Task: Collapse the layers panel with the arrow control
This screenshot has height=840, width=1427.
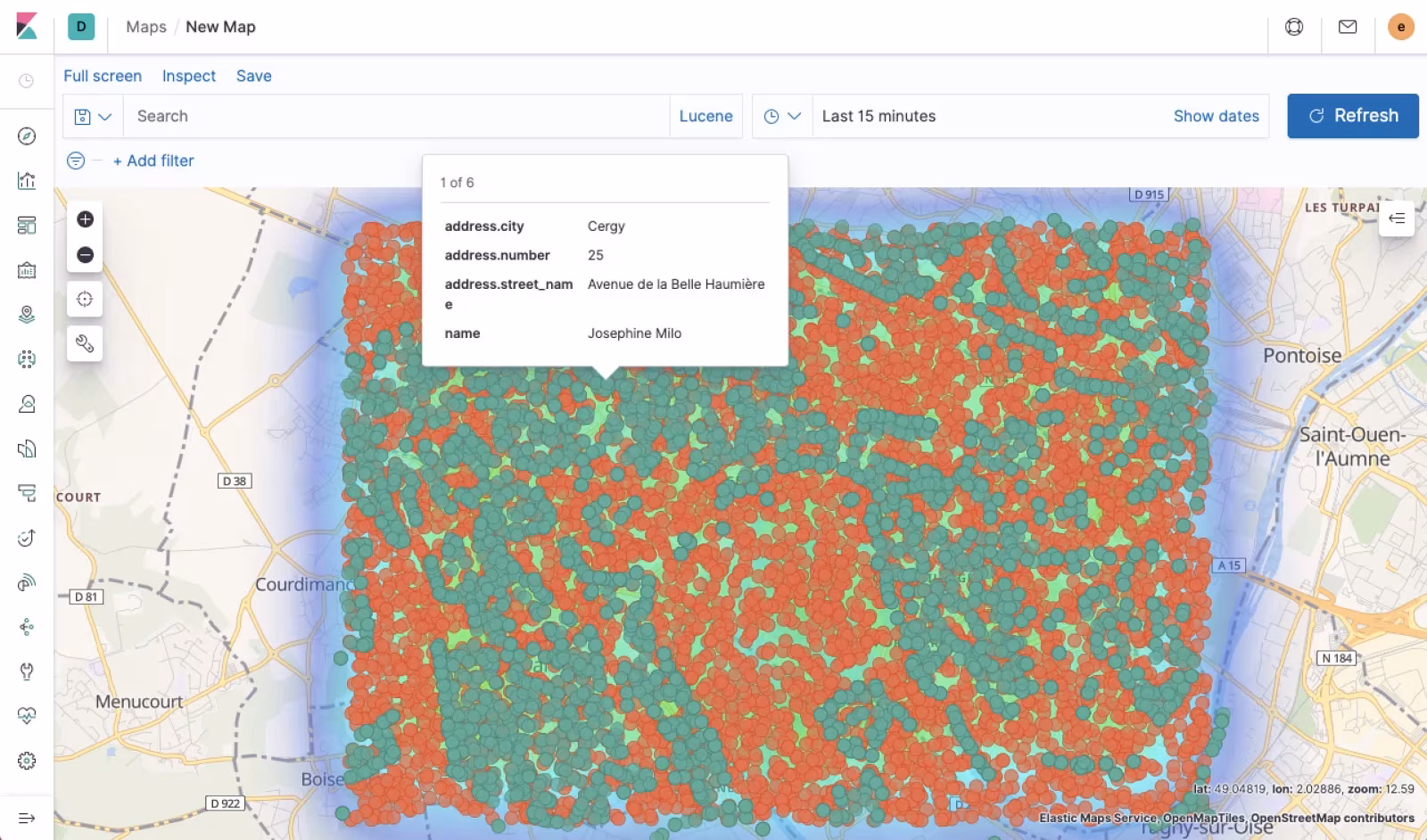Action: click(1397, 218)
